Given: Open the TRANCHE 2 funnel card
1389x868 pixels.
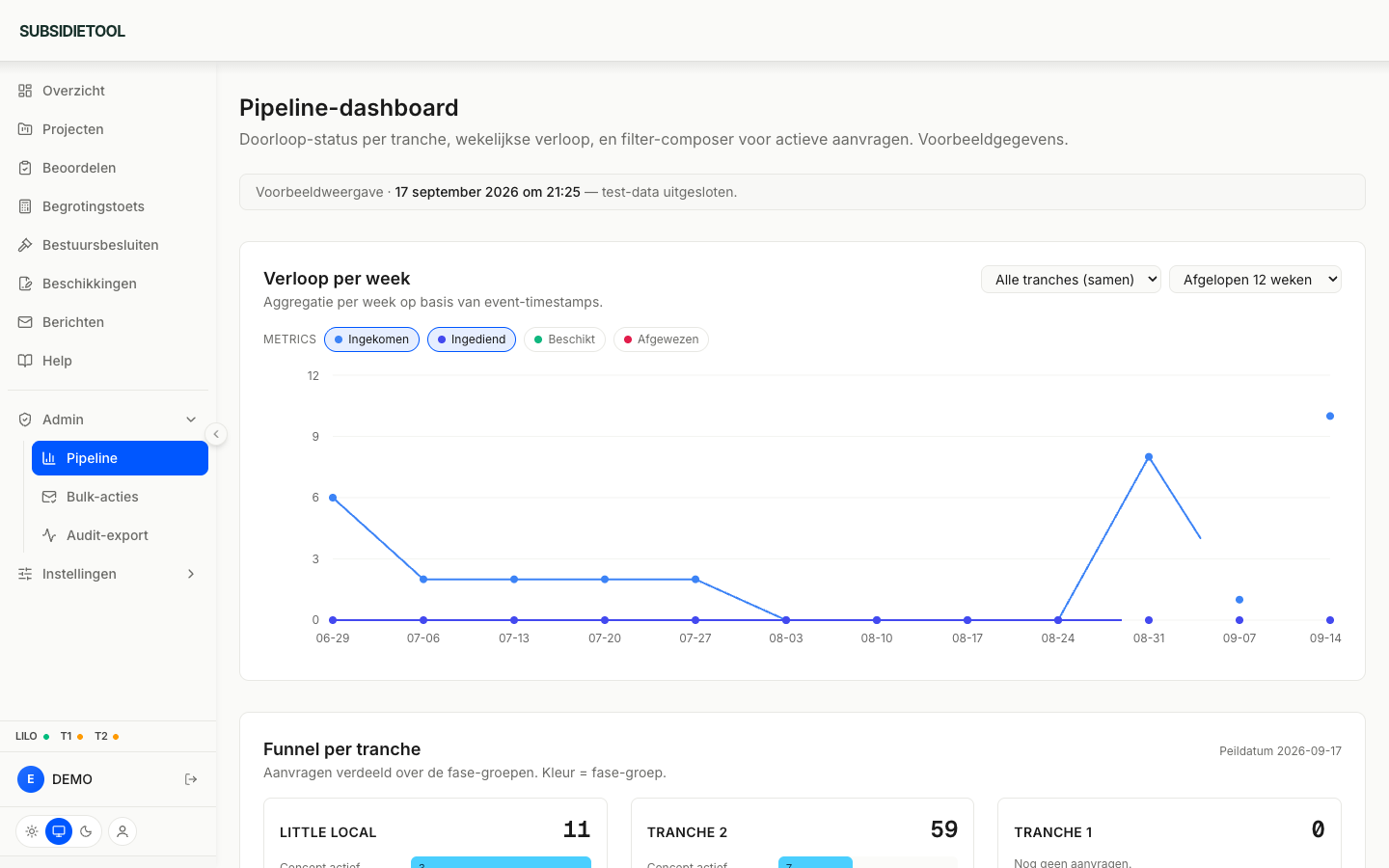Looking at the screenshot, I should pos(803,833).
